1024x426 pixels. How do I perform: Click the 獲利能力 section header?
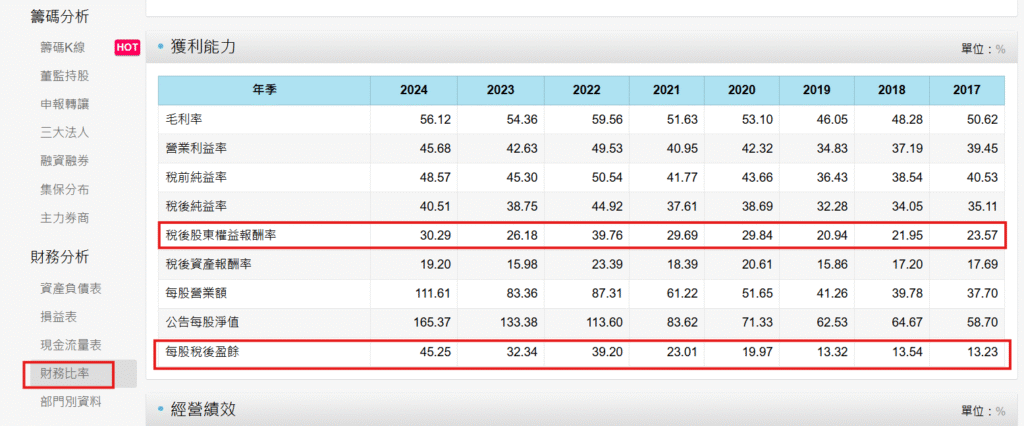point(204,47)
